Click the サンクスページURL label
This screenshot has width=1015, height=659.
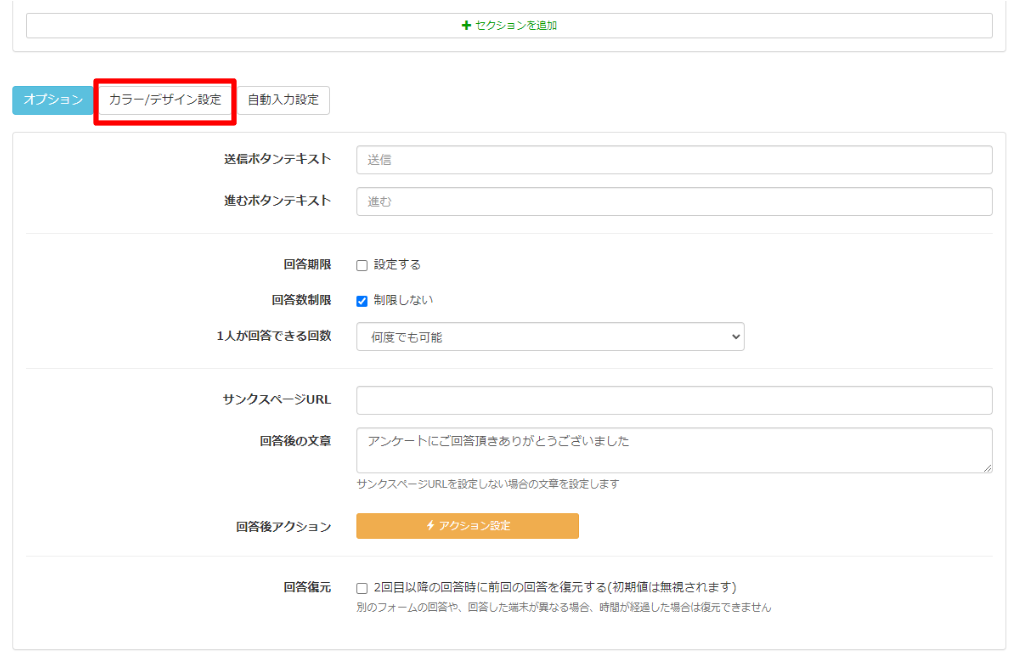(x=276, y=399)
